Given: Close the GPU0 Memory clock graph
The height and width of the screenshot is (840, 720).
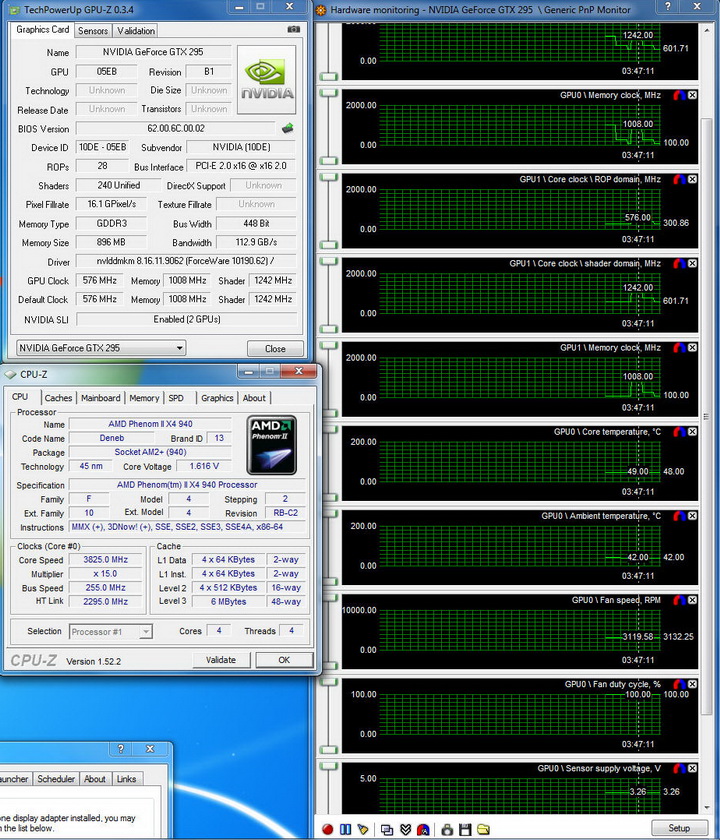Looking at the screenshot, I should tap(692, 95).
